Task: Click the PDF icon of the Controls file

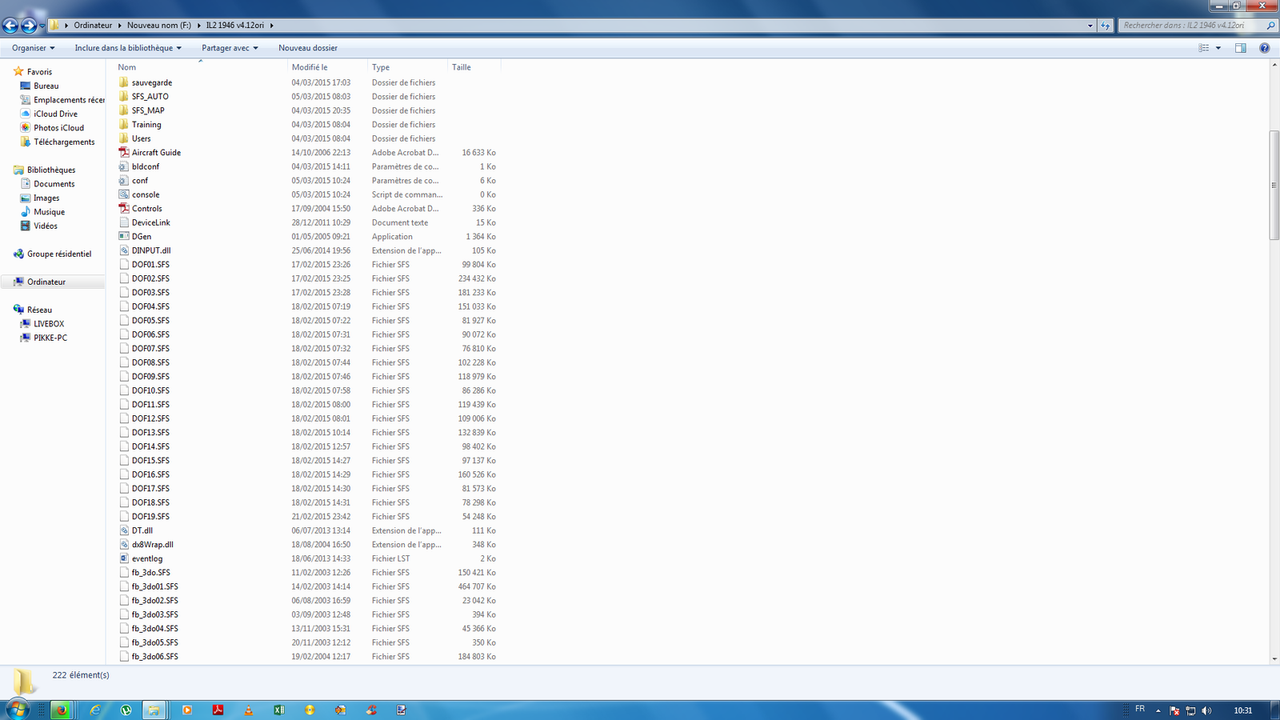Action: coord(124,209)
